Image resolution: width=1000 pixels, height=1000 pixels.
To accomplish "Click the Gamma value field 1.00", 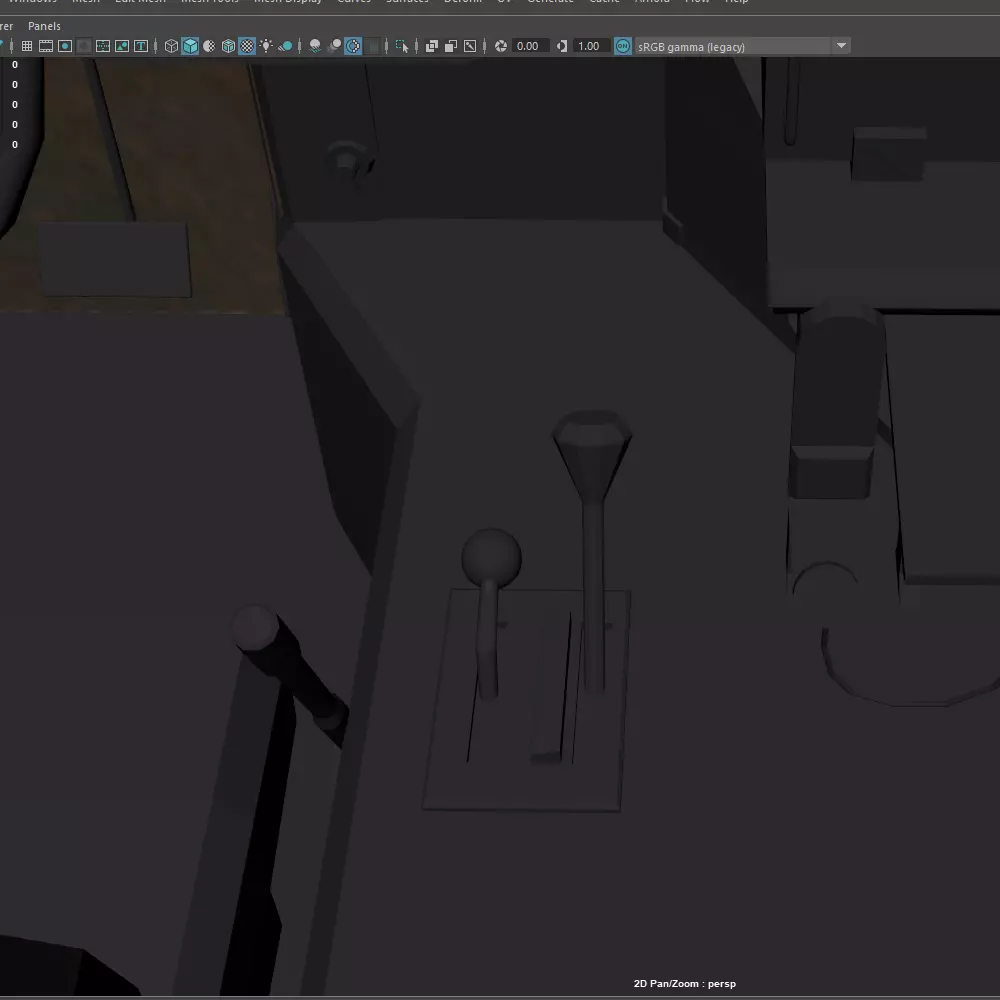I will coord(591,46).
